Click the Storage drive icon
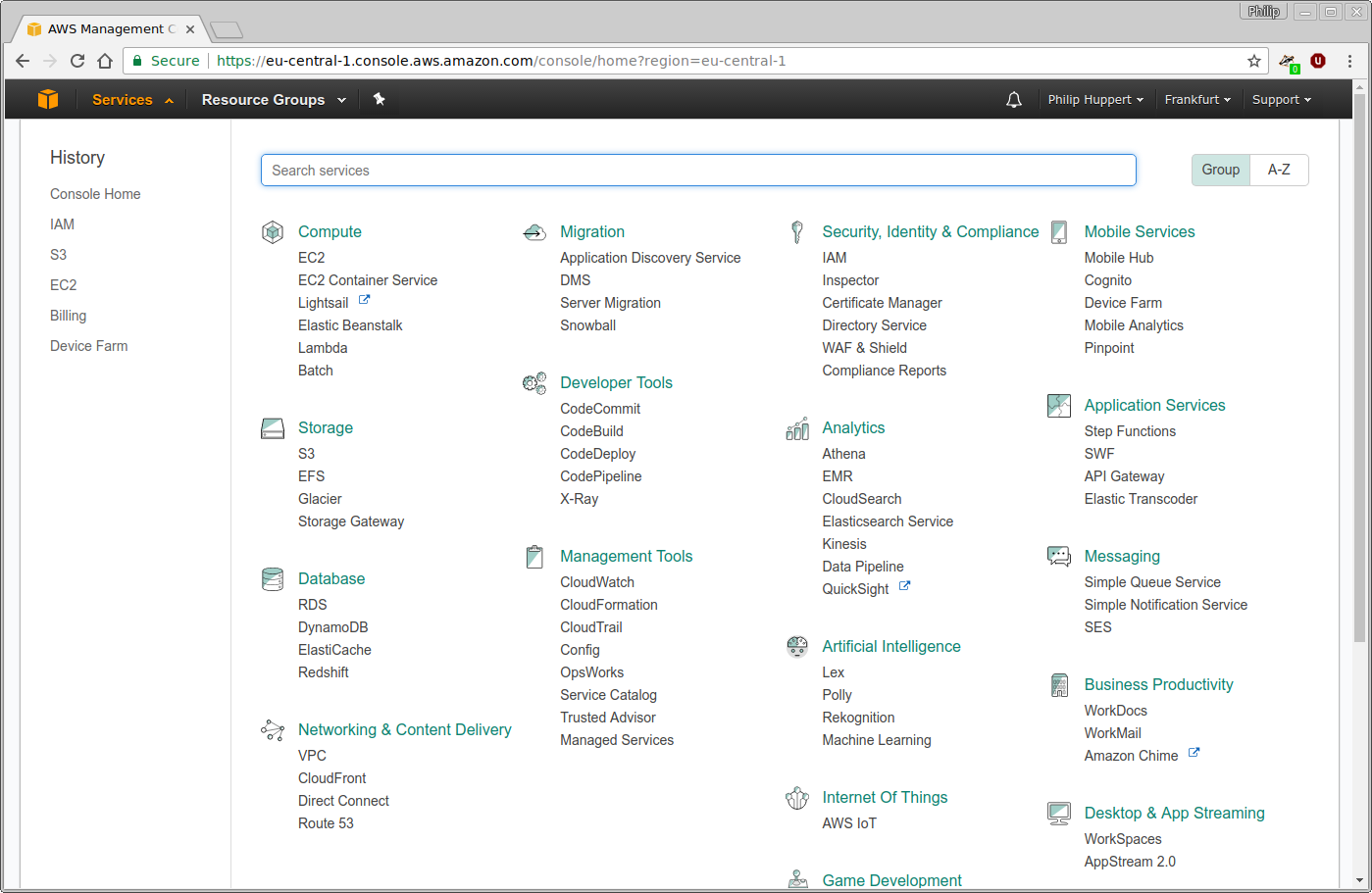1372x893 pixels. (272, 427)
